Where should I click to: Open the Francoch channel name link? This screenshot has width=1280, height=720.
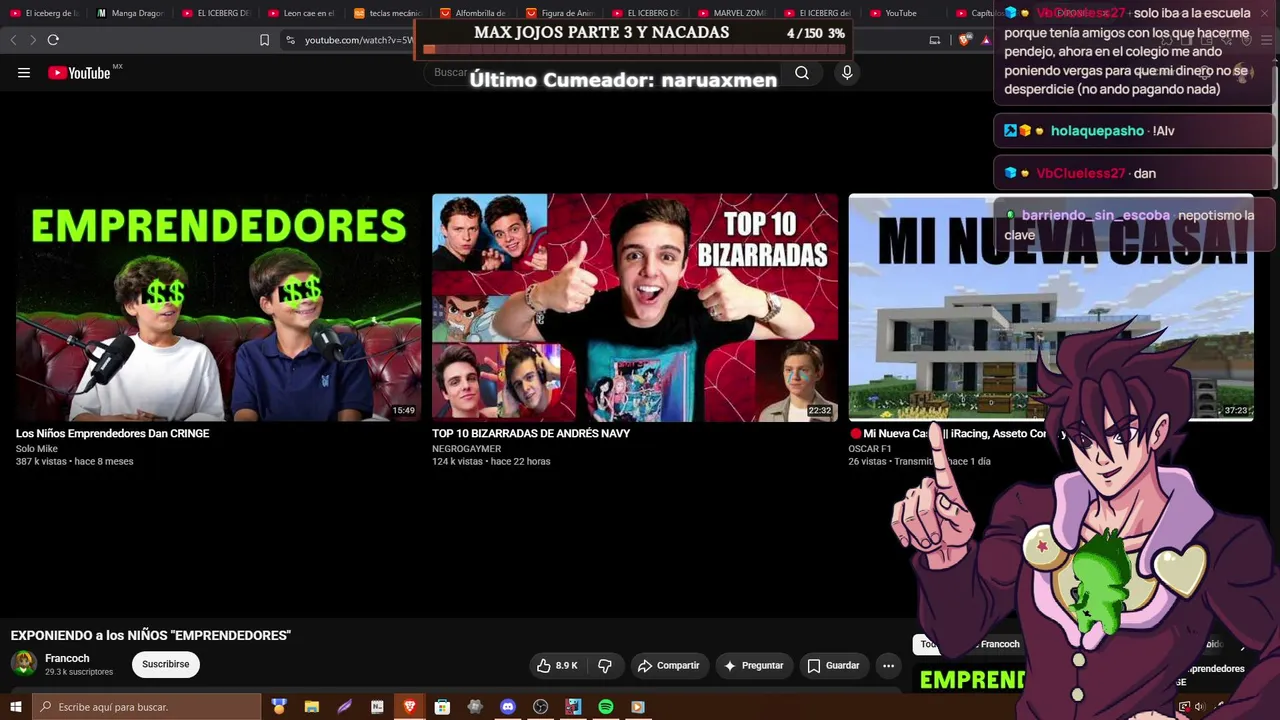click(x=67, y=658)
